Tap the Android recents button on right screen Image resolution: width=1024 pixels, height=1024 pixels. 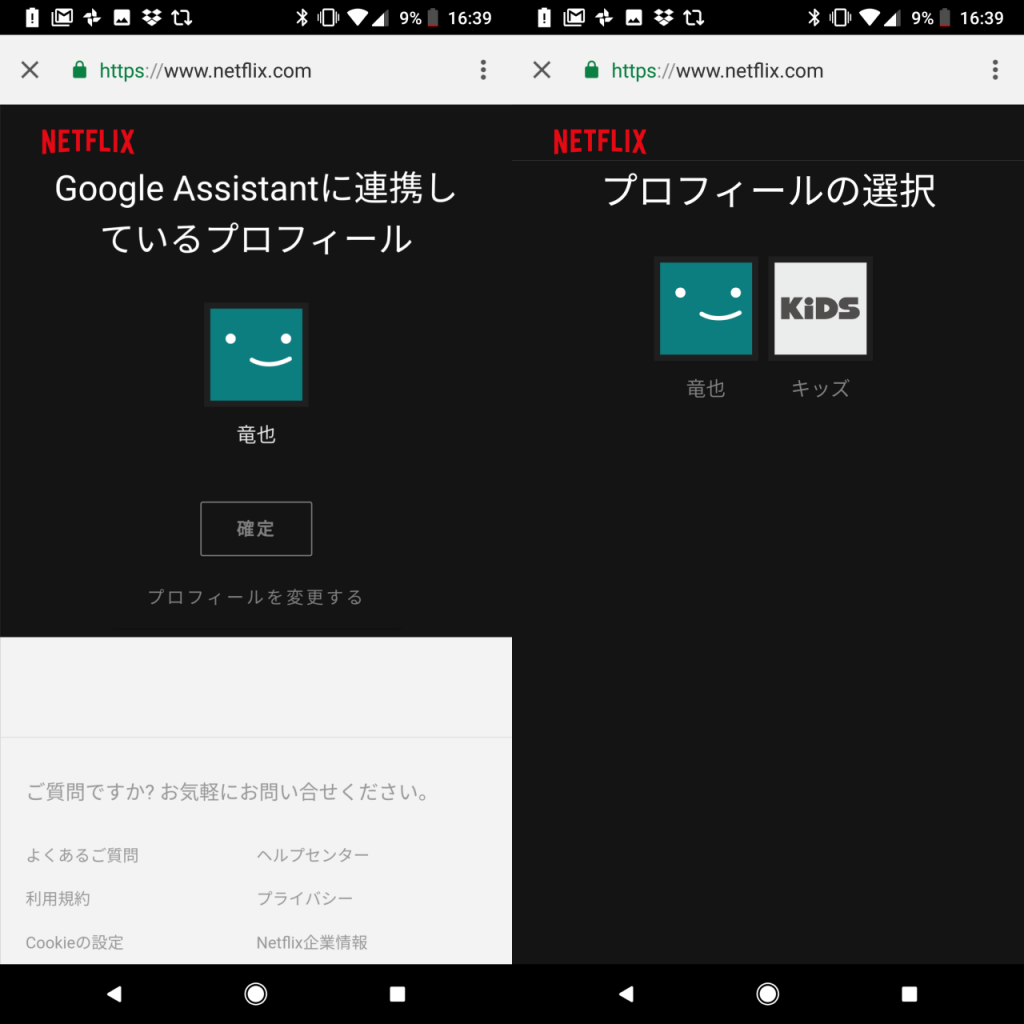click(x=909, y=994)
